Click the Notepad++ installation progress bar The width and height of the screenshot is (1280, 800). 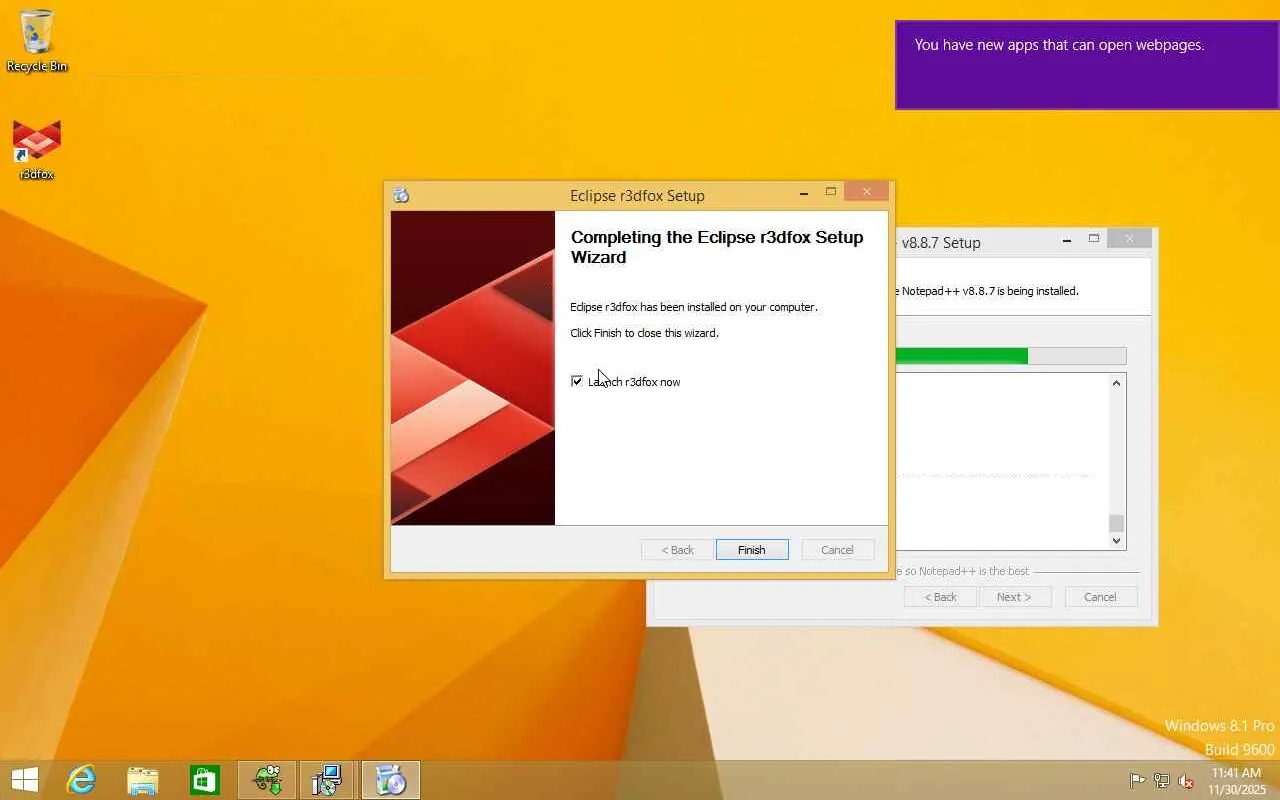(1011, 356)
